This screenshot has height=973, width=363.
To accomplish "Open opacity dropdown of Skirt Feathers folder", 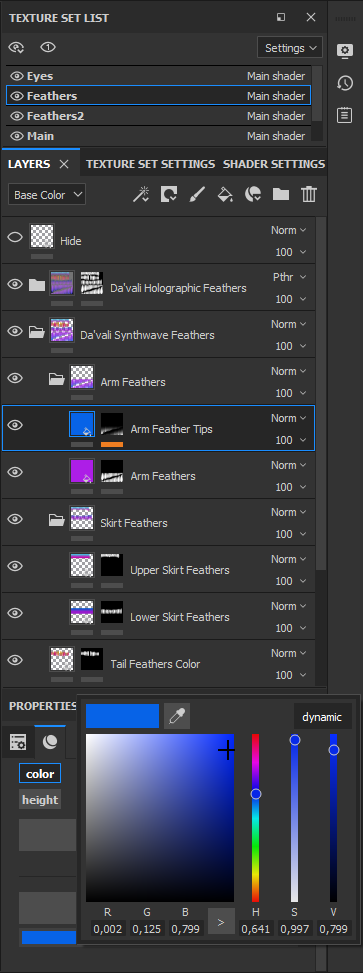I will coord(291,534).
